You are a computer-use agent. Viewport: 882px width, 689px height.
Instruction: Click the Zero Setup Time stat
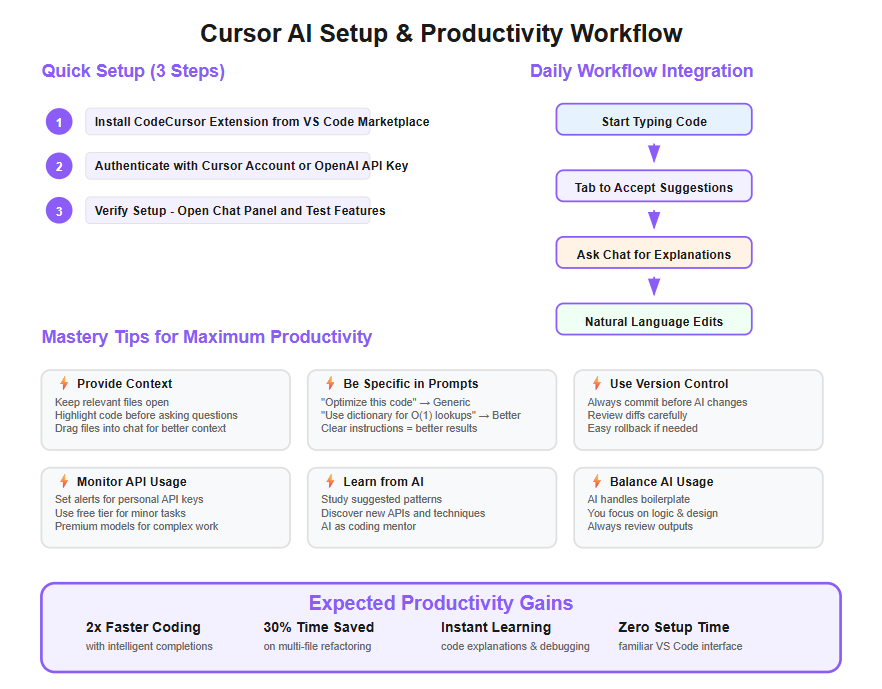pyautogui.click(x=673, y=627)
